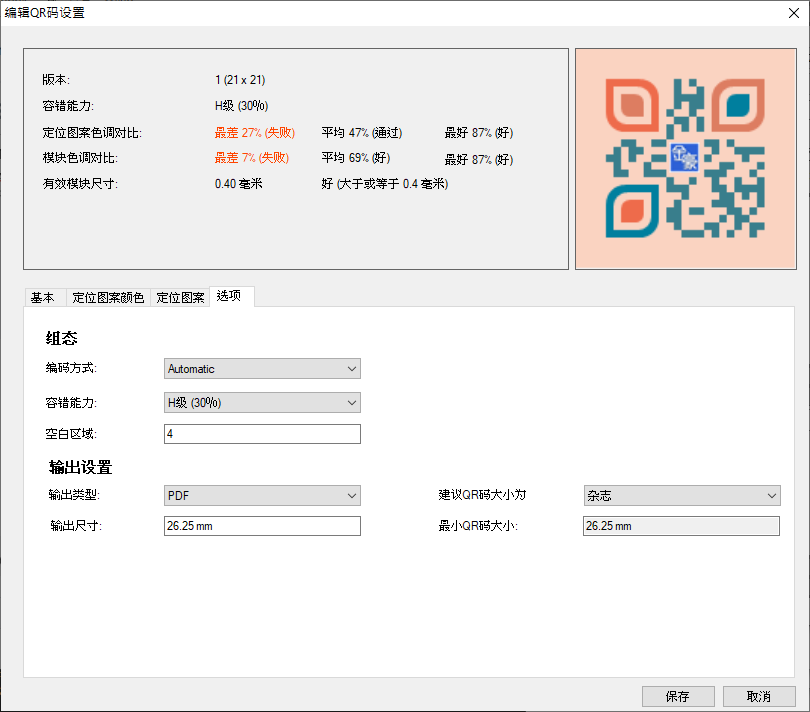Click the 输出设置 section heading
Screen dimensions: 810x712
tap(81, 467)
